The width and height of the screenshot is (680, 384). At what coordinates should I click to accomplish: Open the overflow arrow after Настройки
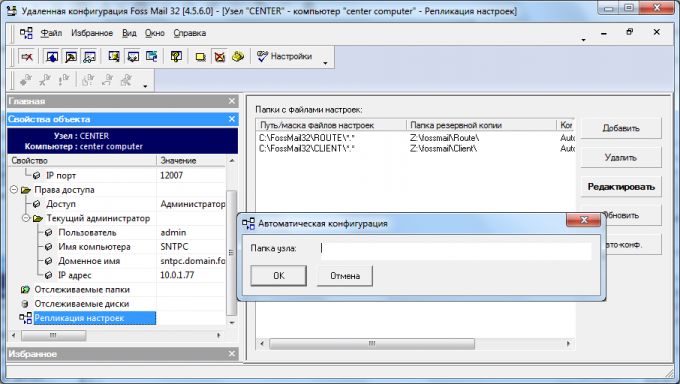325,63
